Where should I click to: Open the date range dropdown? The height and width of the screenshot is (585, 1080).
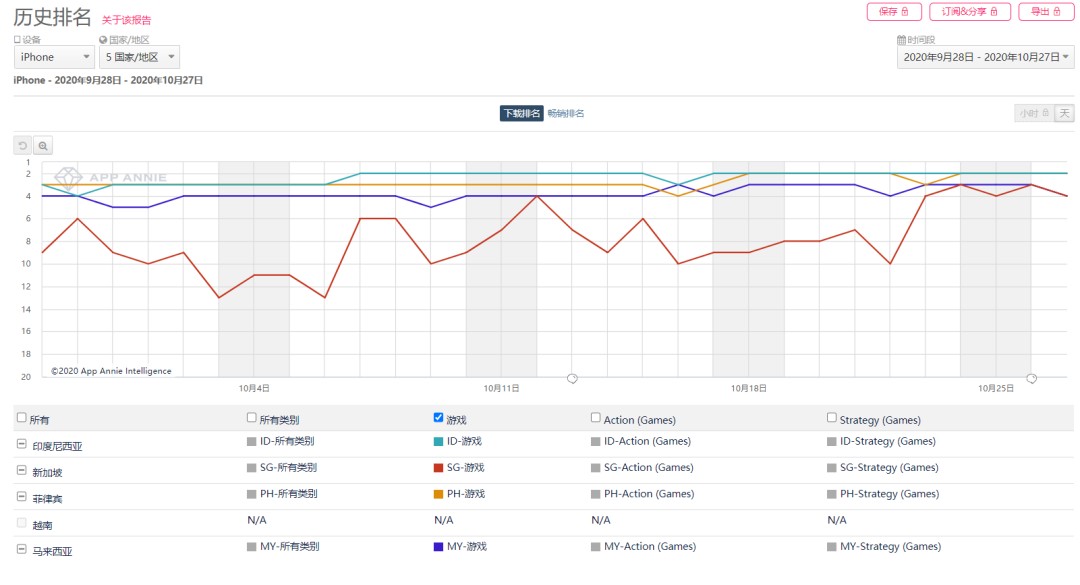pos(985,57)
